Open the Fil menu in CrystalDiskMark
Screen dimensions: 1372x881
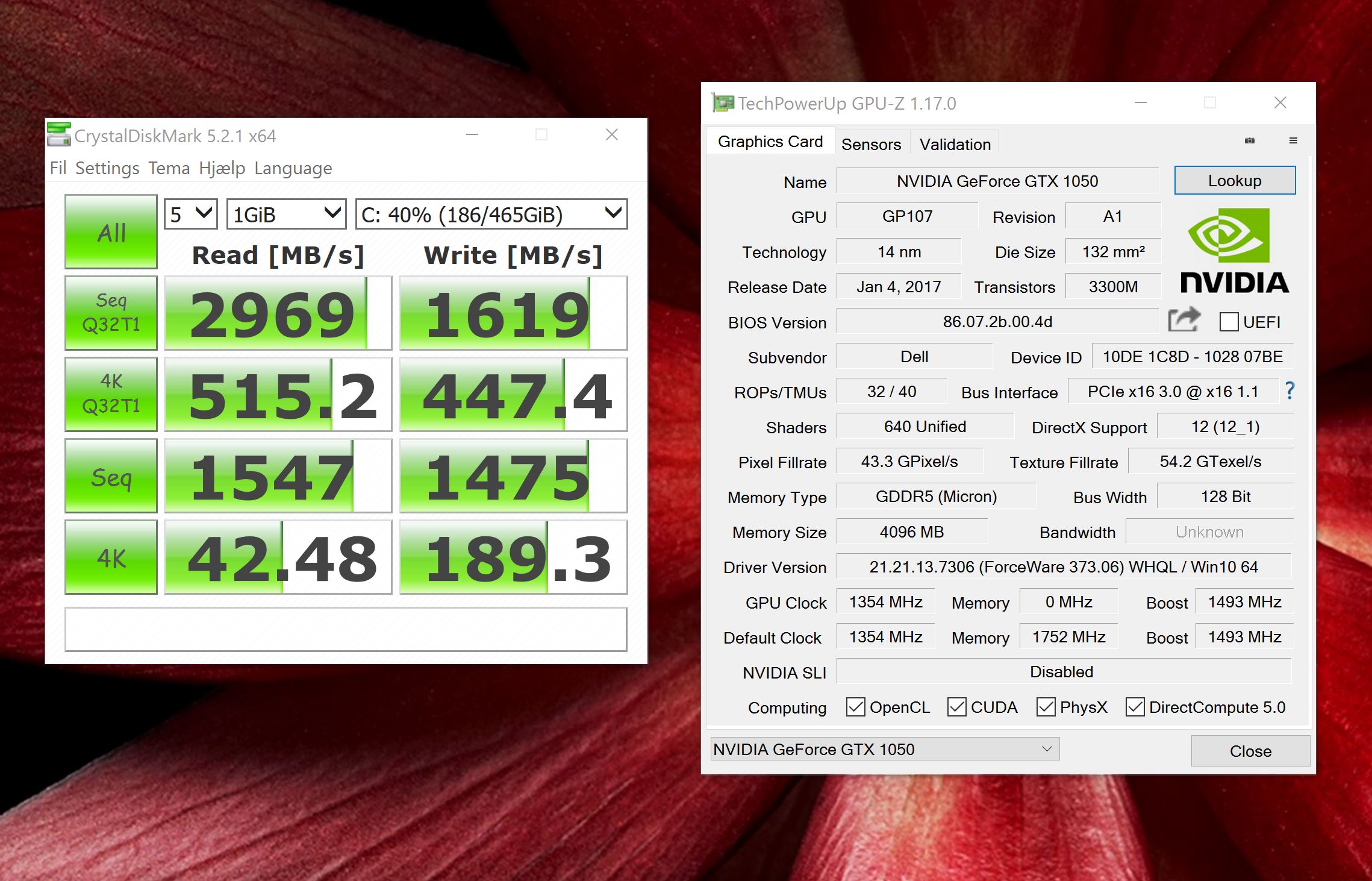point(58,168)
